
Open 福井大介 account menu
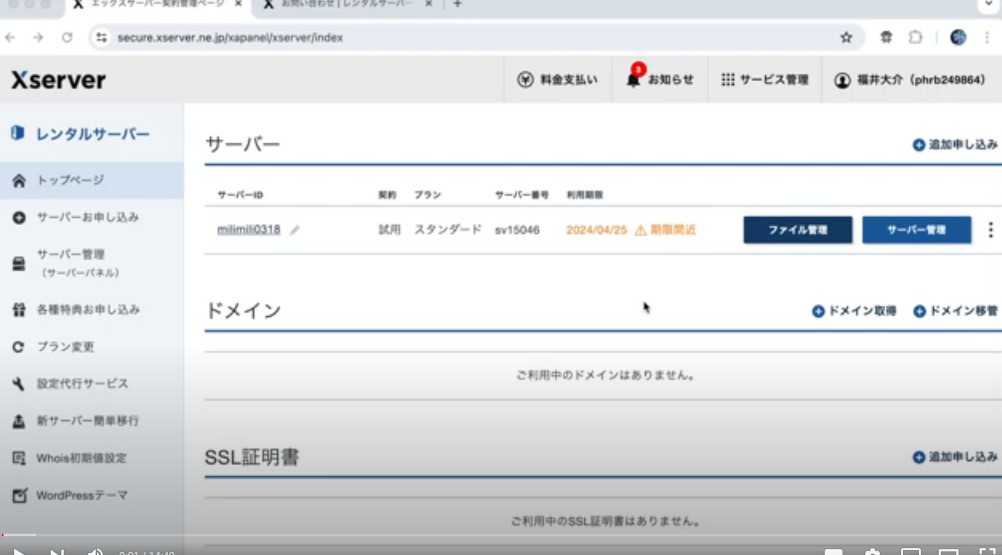coord(910,80)
